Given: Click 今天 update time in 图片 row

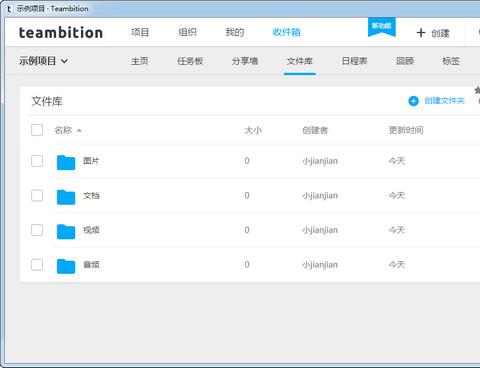Looking at the screenshot, I should pyautogui.click(x=397, y=161).
